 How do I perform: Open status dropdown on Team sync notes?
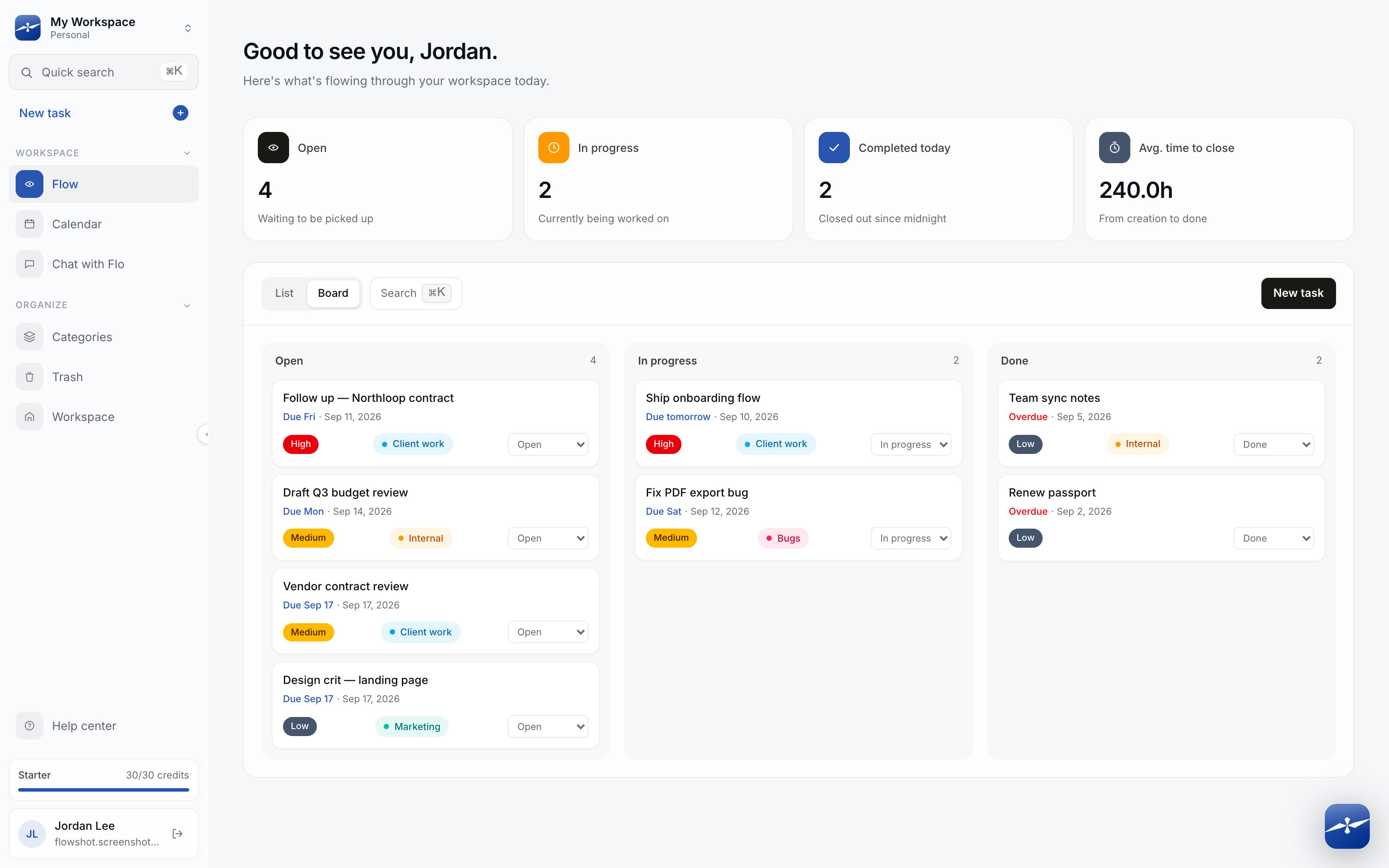tap(1274, 444)
